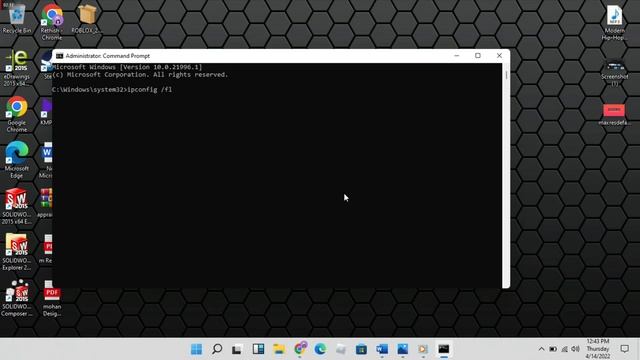Viewport: 640px width, 360px height.
Task: Open the red PDF file right of SOLIDWORKS Explorer
Action: coord(48,249)
